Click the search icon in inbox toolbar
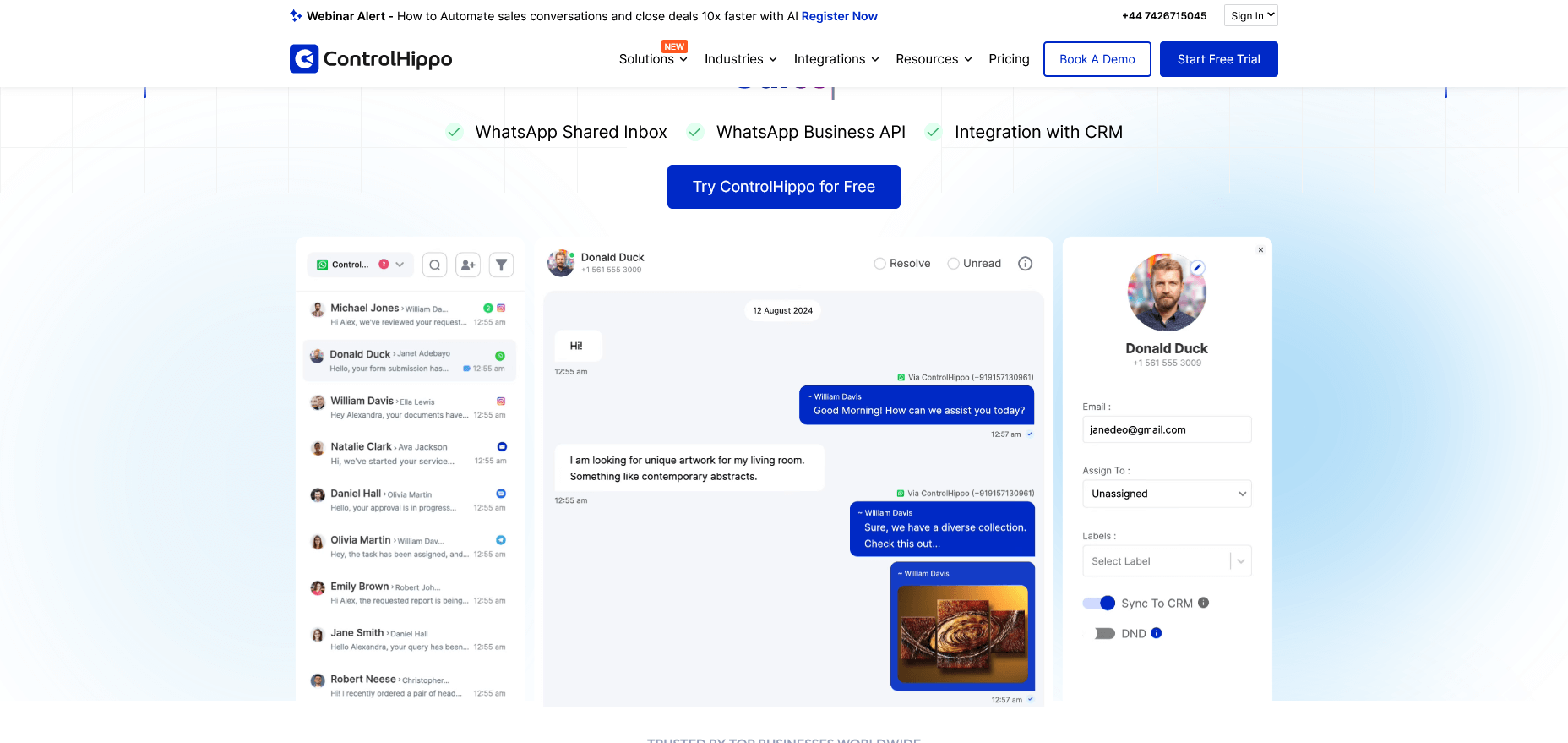This screenshot has height=743, width=1568. (434, 265)
